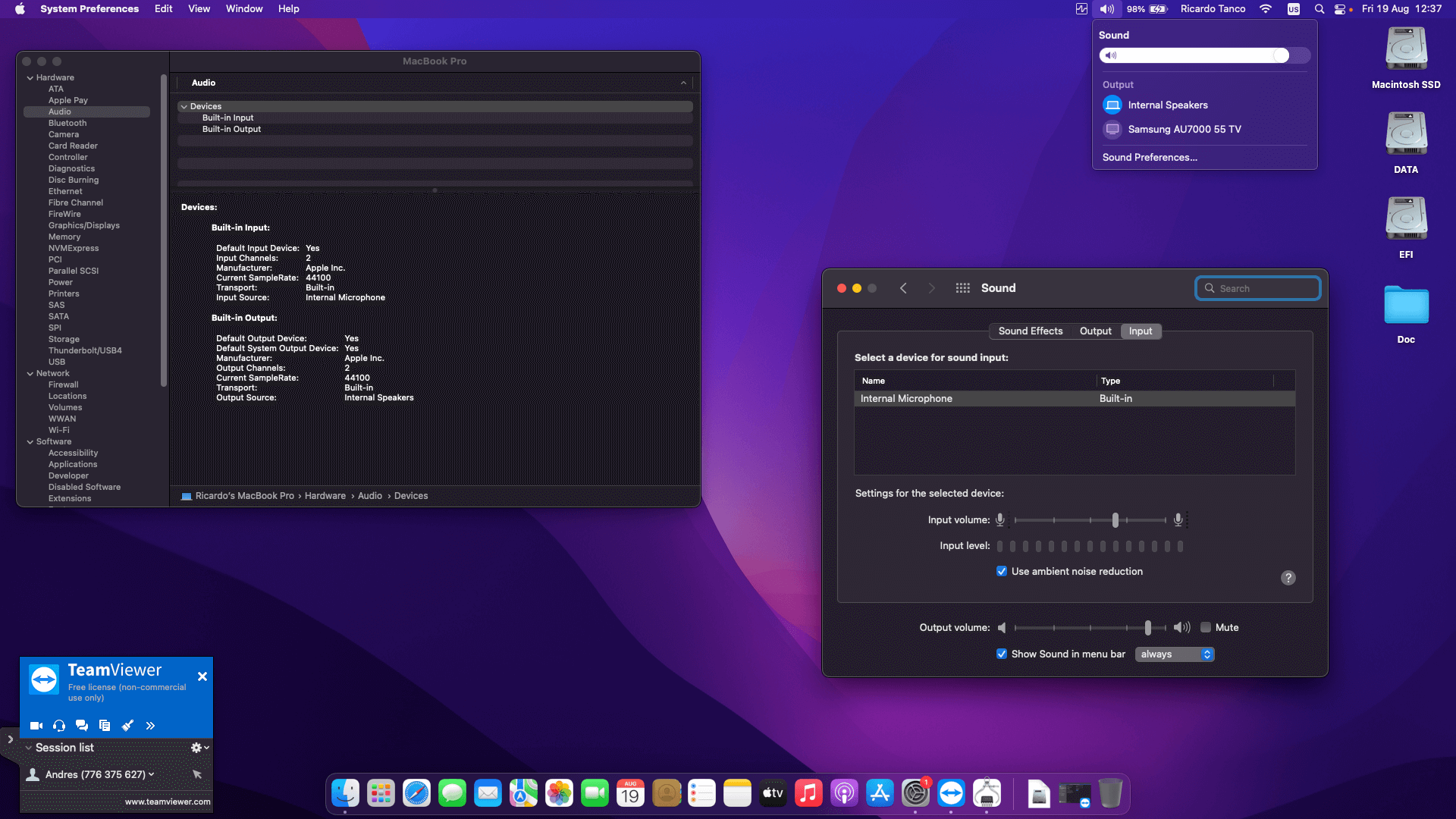Open Session list settings gear
Viewport: 1456px width, 819px height.
[x=196, y=747]
